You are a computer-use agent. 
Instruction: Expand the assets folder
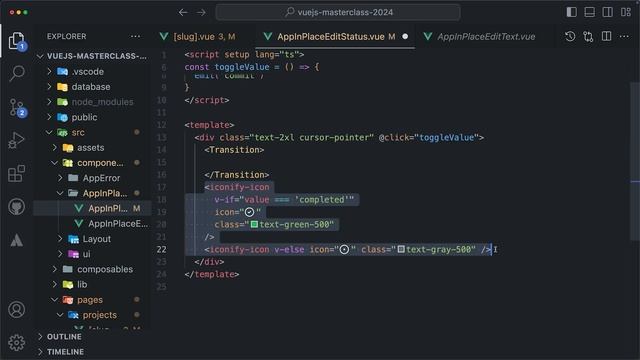92,148
